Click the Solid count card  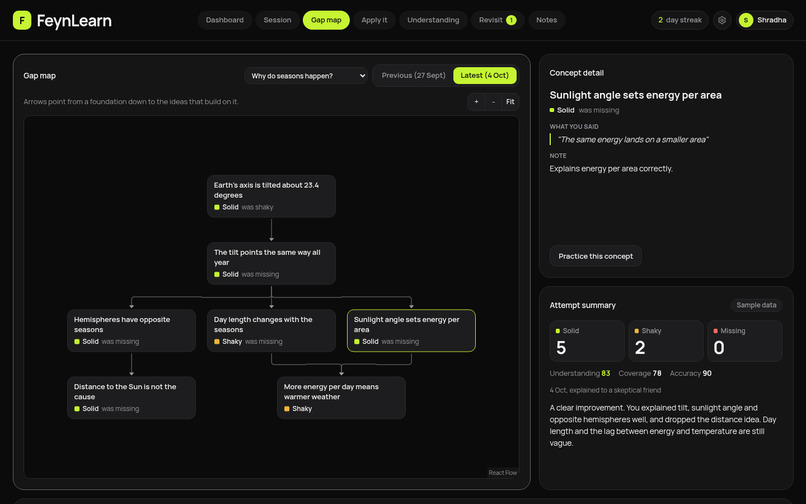click(587, 341)
